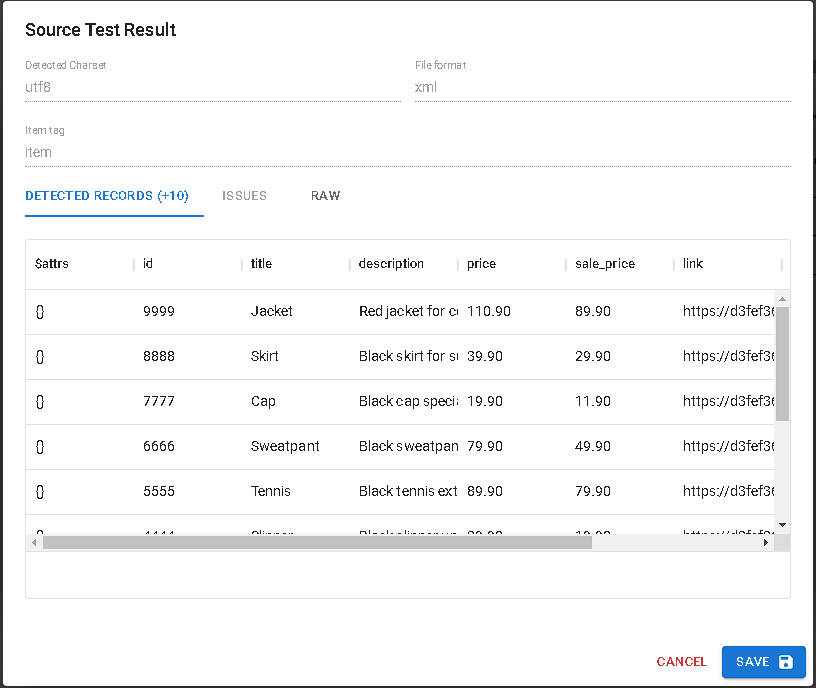Click the save disk icon
The image size is (816, 688).
click(785, 662)
